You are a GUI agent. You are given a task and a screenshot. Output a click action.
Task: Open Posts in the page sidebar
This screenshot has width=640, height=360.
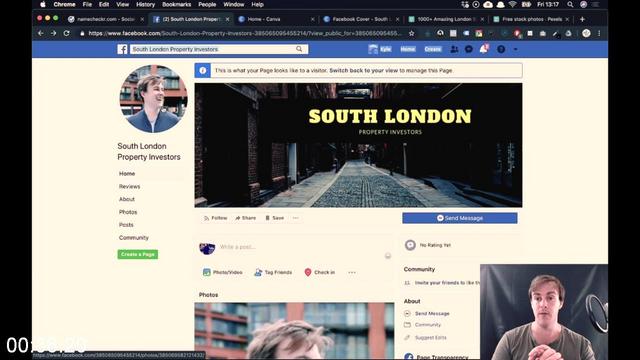pyautogui.click(x=126, y=225)
